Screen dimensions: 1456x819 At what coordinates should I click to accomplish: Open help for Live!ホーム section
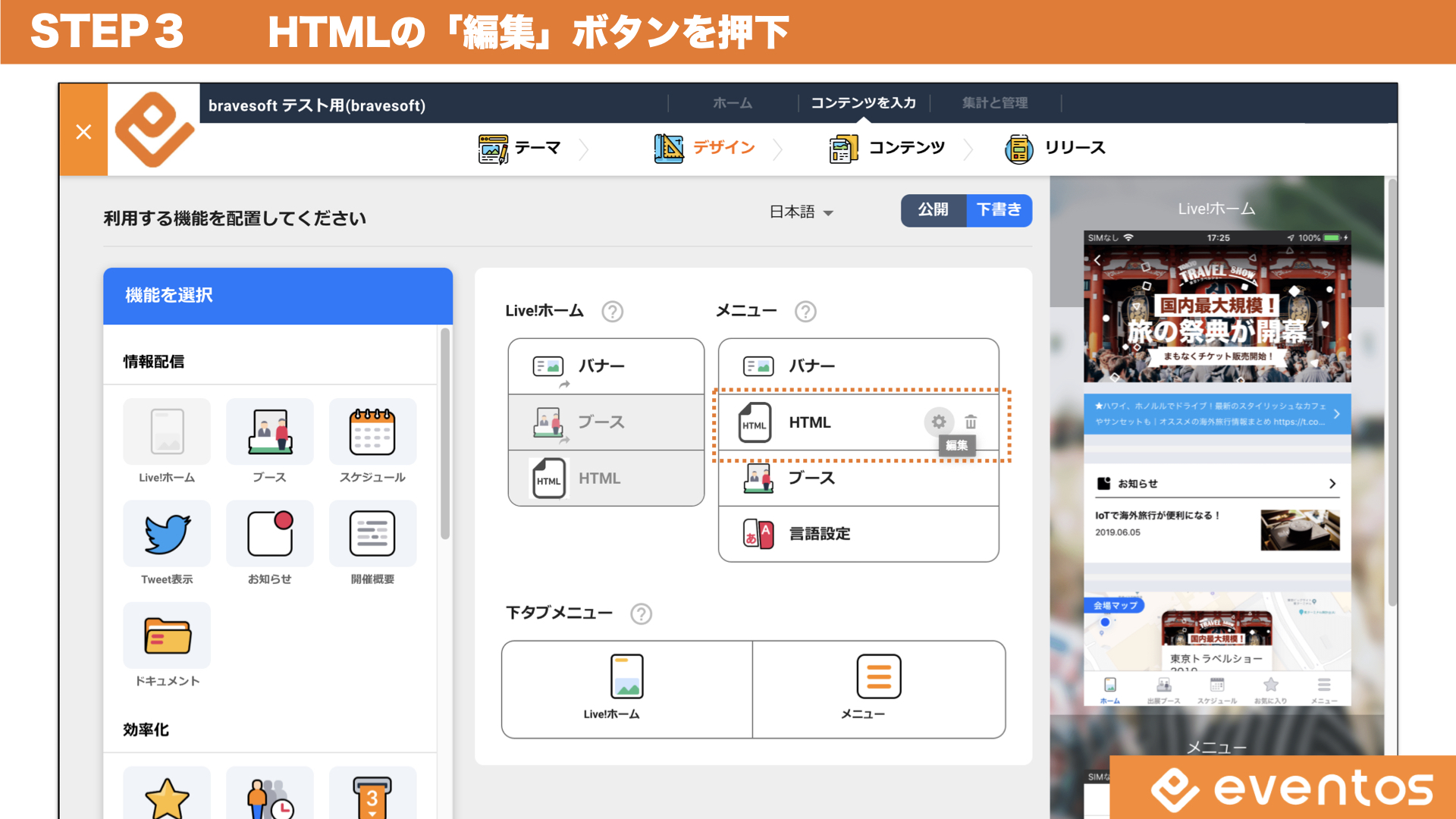(612, 312)
